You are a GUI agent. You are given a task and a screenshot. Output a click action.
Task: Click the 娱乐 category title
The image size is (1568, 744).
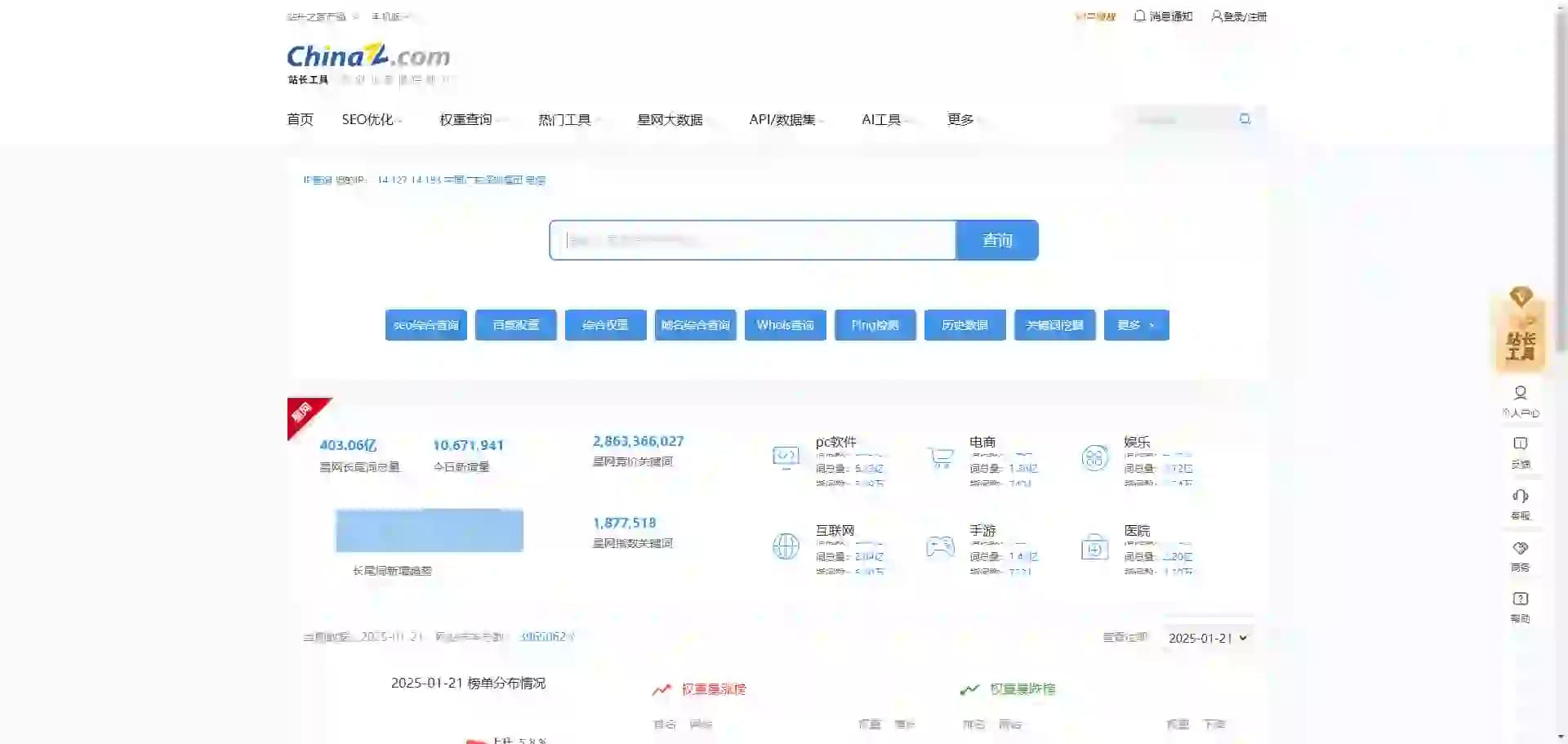[1137, 442]
